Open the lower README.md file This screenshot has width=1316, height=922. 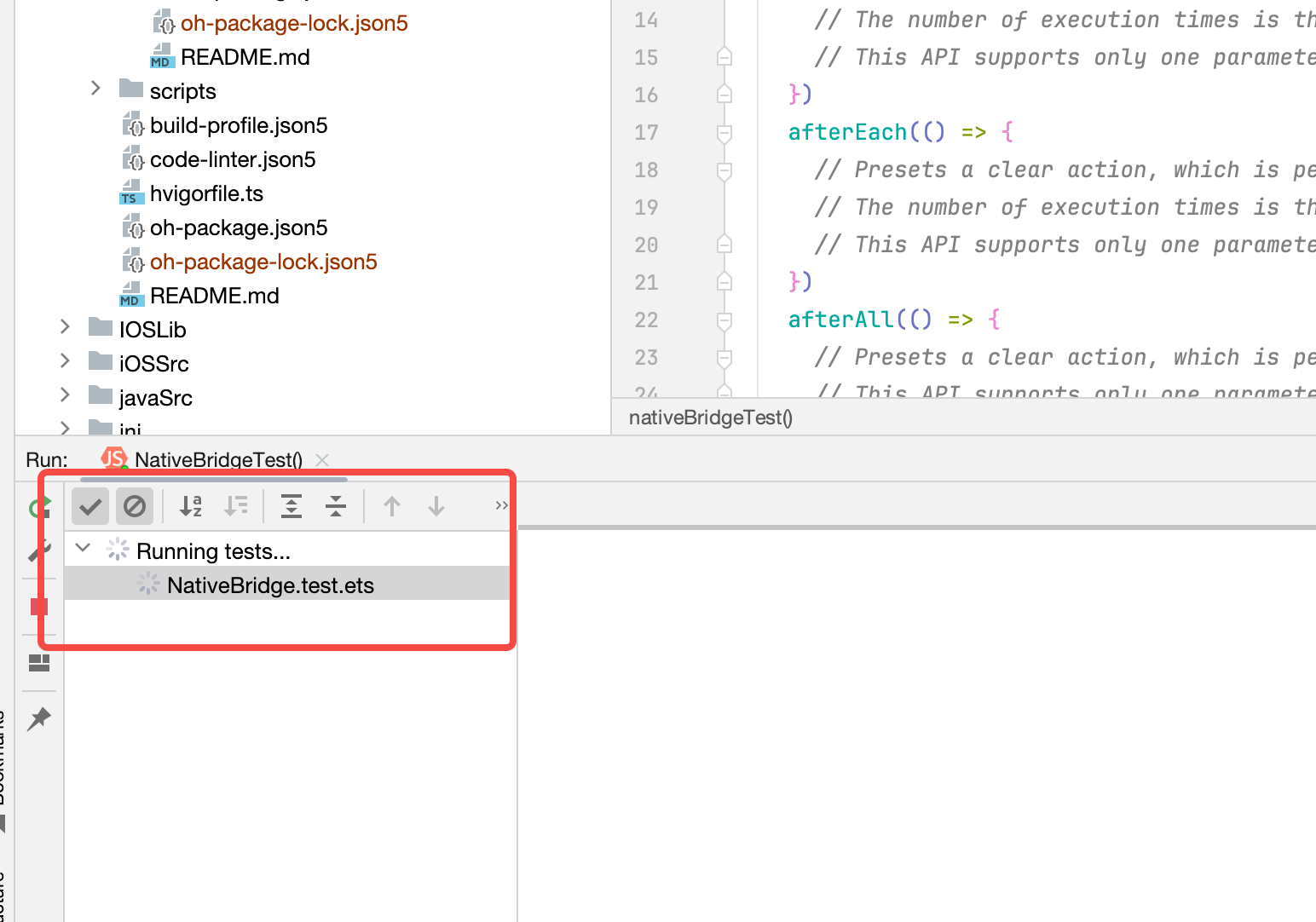point(215,296)
